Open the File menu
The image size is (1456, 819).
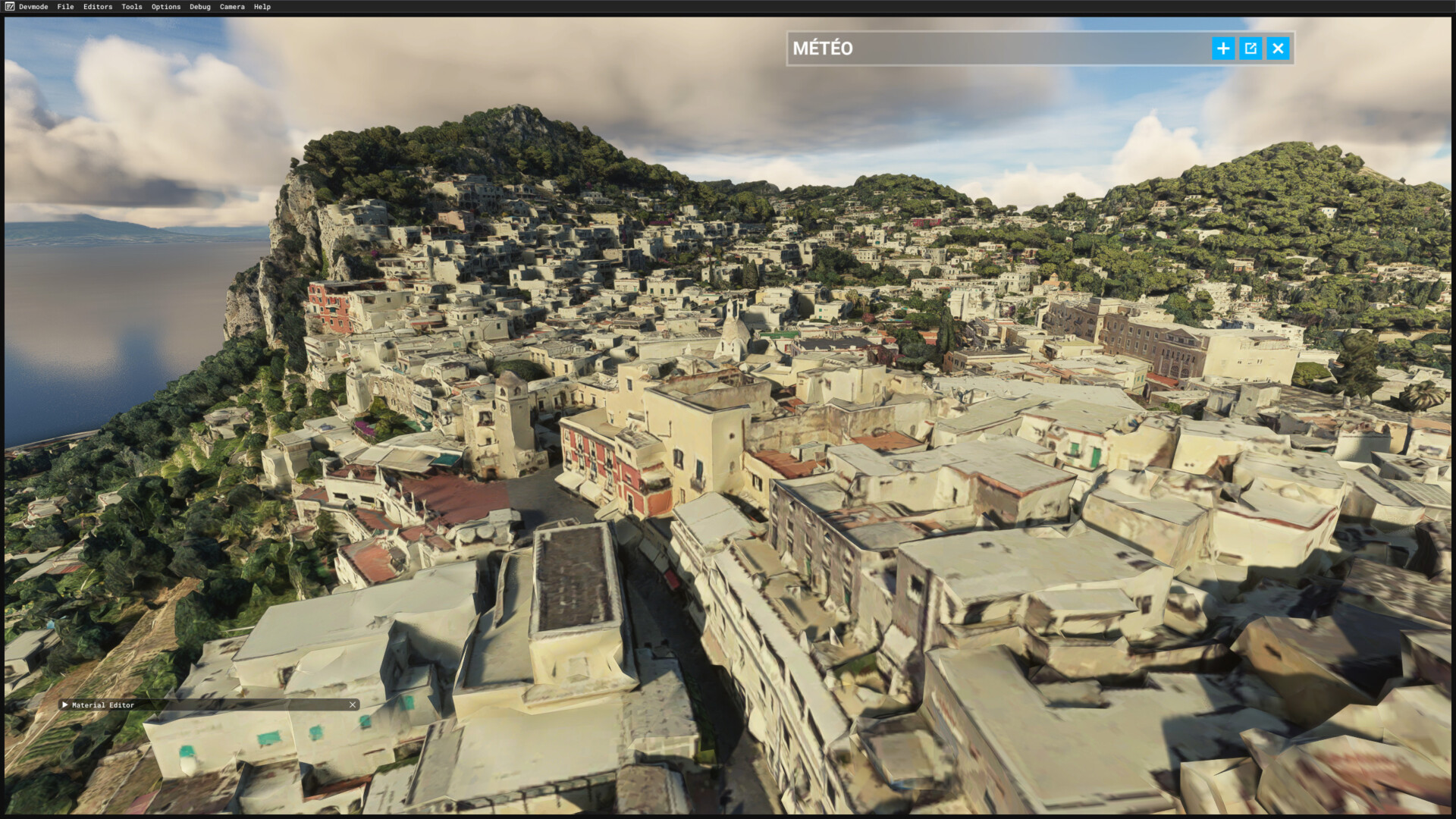pos(65,7)
